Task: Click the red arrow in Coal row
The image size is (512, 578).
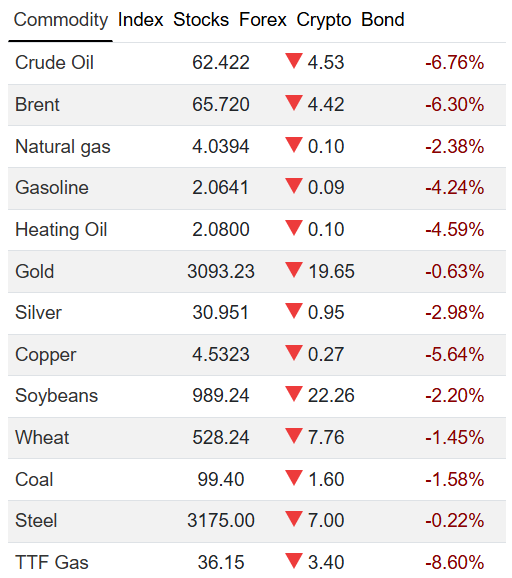Action: pos(294,478)
